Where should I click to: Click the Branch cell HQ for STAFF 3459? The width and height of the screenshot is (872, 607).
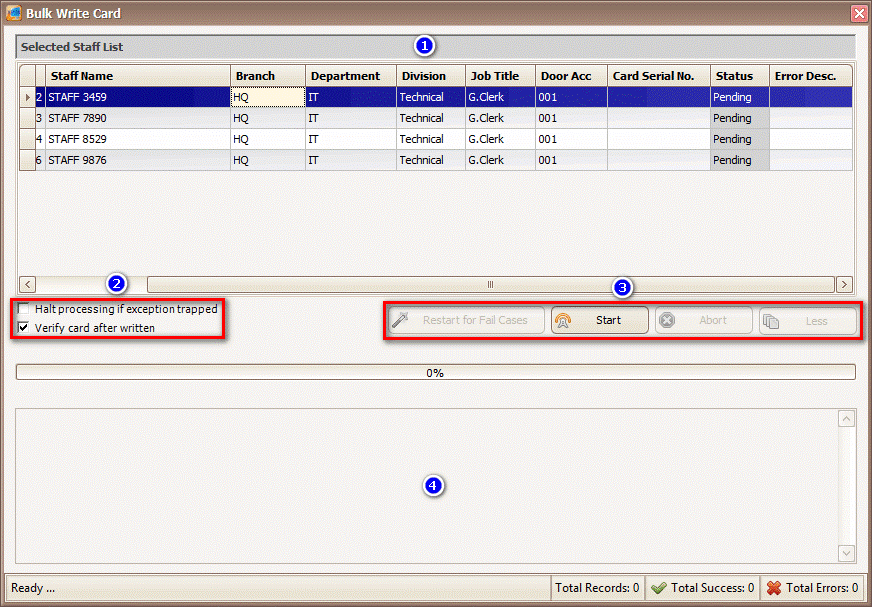pyautogui.click(x=266, y=97)
